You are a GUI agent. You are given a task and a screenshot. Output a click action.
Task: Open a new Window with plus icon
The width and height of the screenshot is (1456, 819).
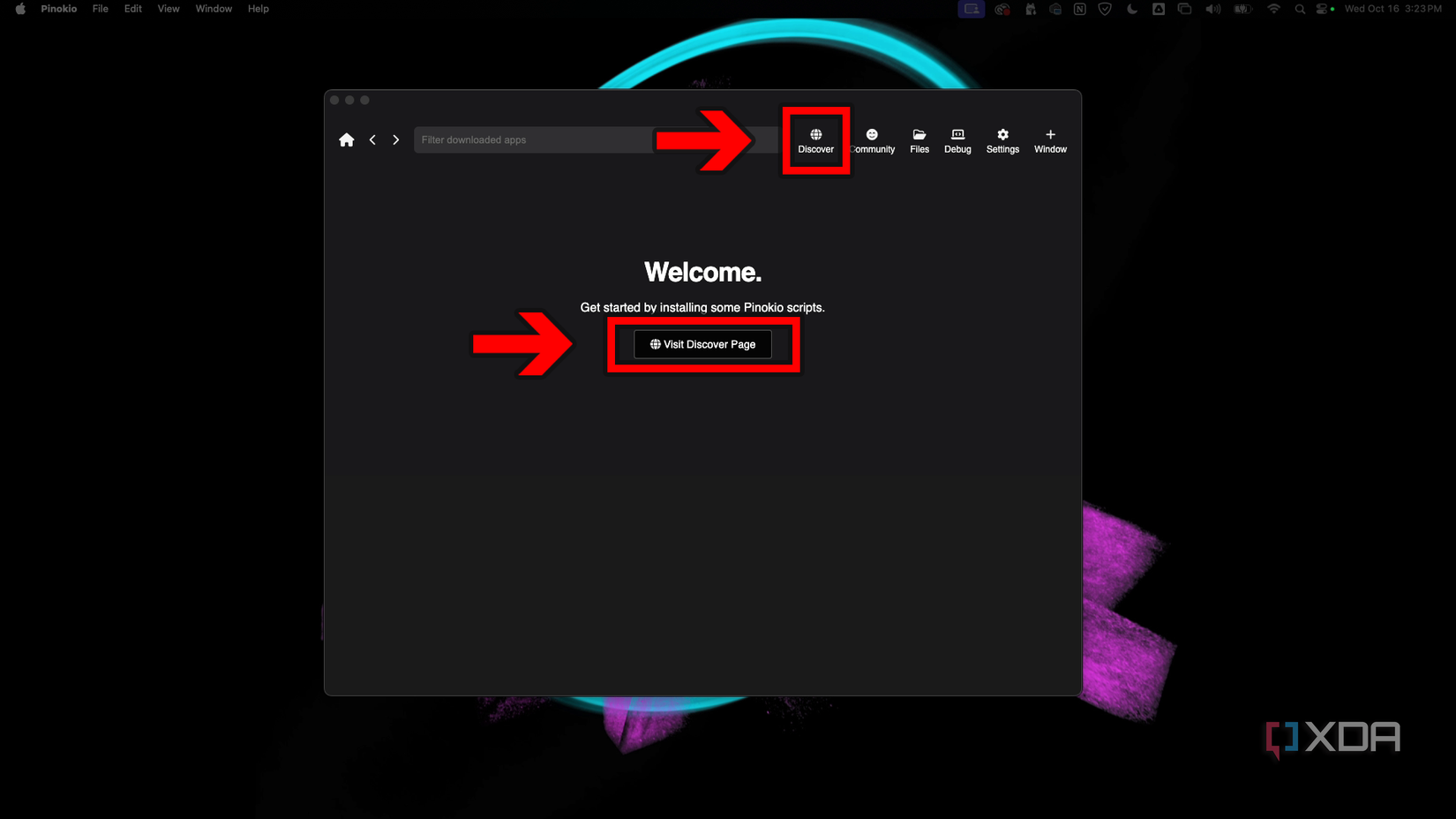point(1050,141)
